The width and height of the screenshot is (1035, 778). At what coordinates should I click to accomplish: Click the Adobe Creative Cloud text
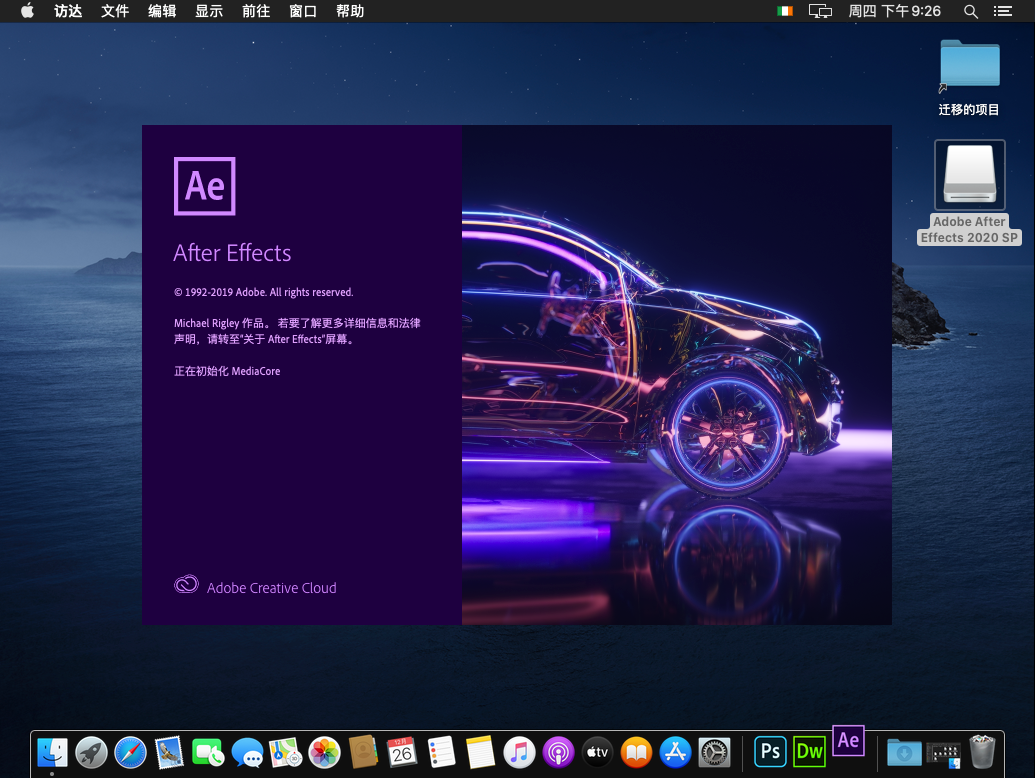tap(271, 588)
